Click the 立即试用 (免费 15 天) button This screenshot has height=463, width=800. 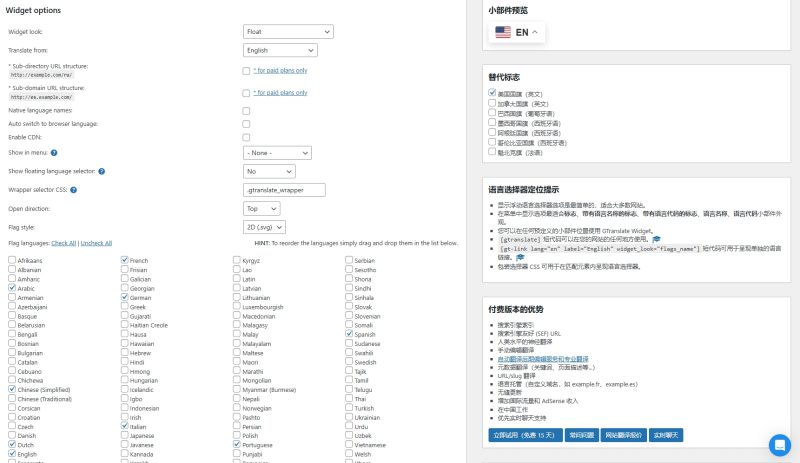tap(525, 435)
